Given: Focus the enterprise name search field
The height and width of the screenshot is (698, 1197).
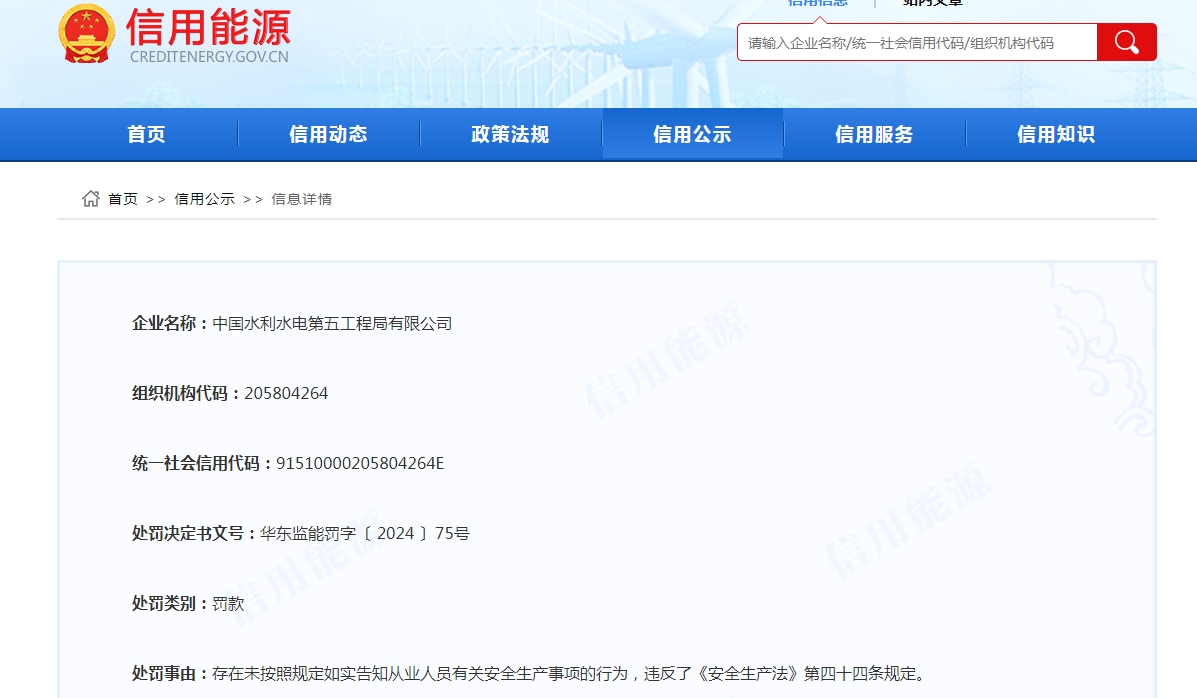Looking at the screenshot, I should [x=917, y=42].
